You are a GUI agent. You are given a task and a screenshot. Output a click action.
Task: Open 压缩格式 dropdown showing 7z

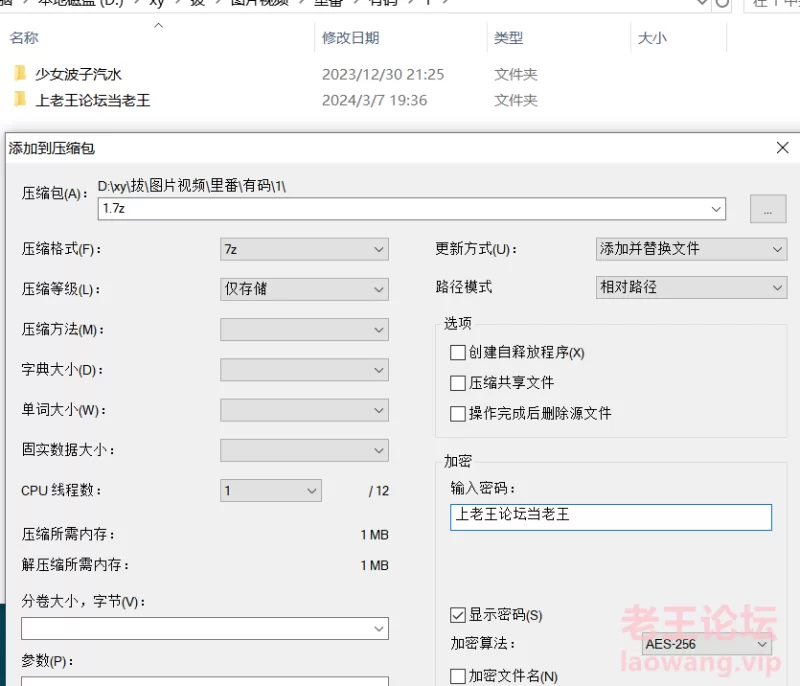click(304, 249)
